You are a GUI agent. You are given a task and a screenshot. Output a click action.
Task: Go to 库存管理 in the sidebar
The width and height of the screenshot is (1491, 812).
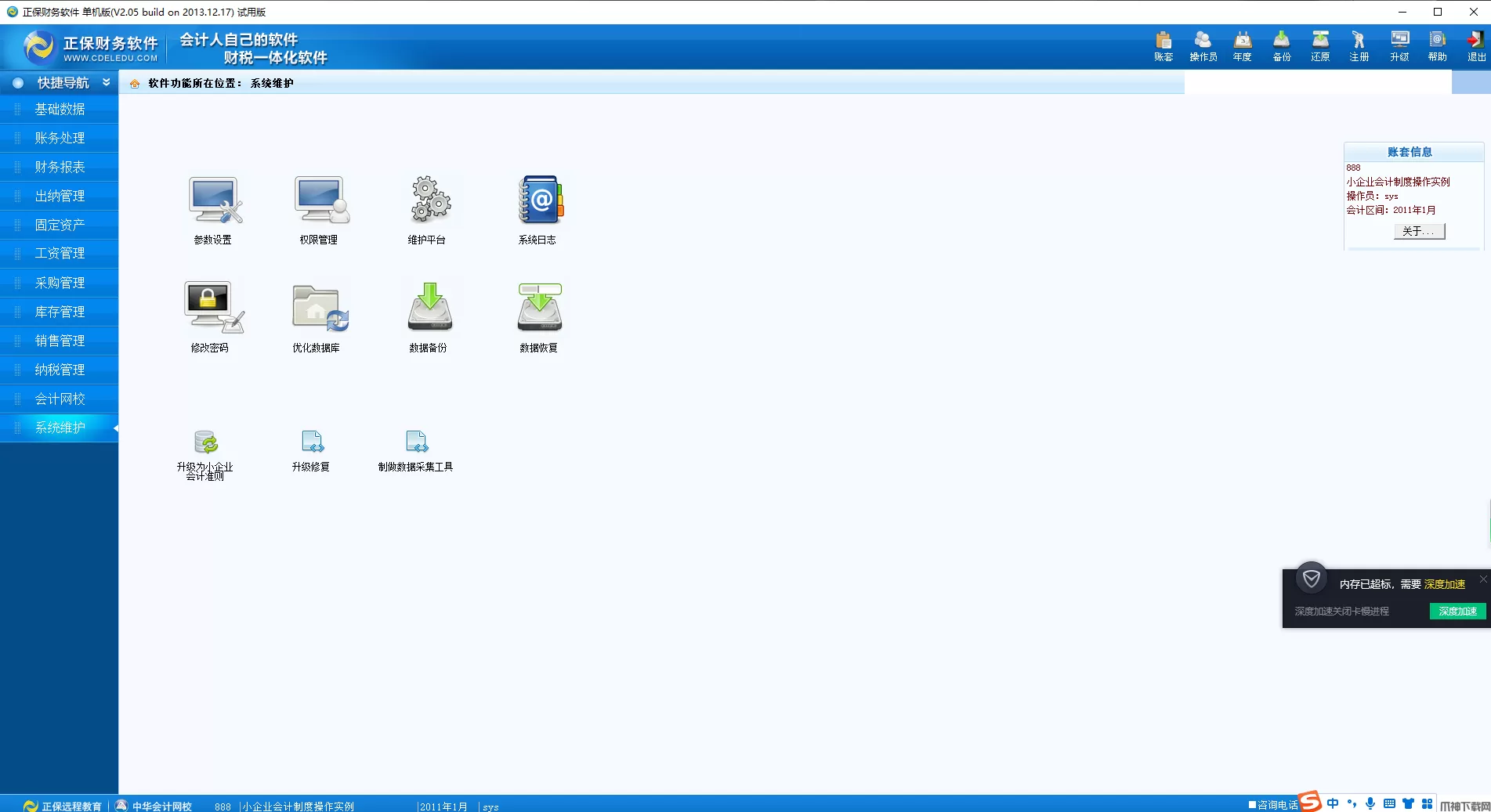60,312
